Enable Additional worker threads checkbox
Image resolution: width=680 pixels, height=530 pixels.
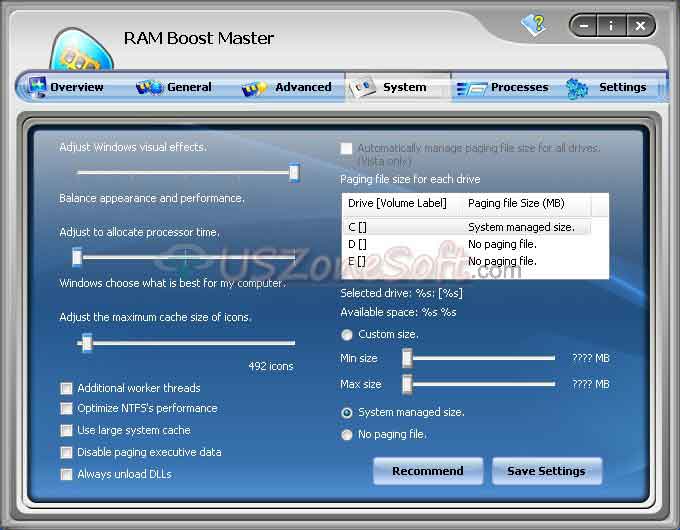[x=66, y=388]
